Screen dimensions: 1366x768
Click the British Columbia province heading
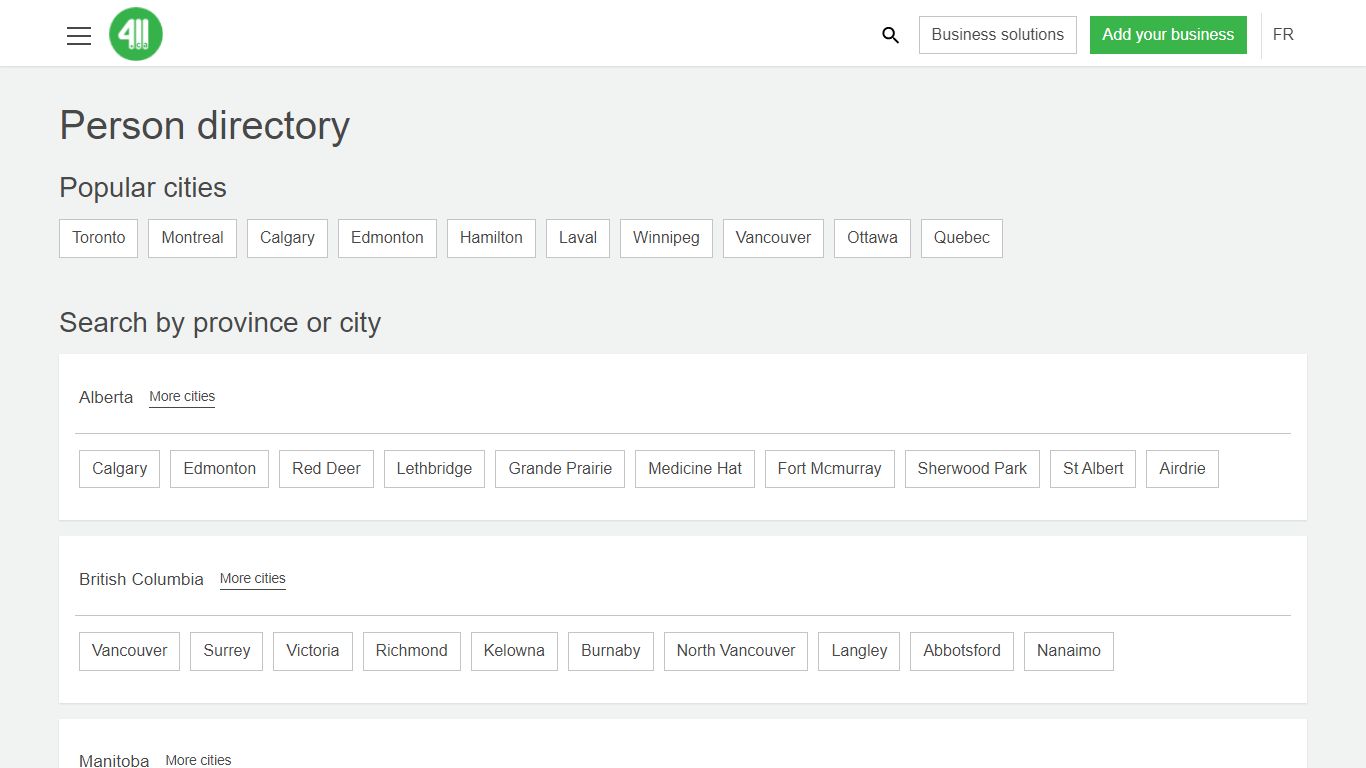click(141, 579)
